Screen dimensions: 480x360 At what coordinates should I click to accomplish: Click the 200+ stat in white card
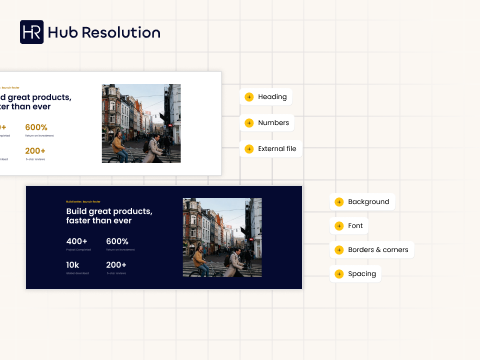(35, 151)
